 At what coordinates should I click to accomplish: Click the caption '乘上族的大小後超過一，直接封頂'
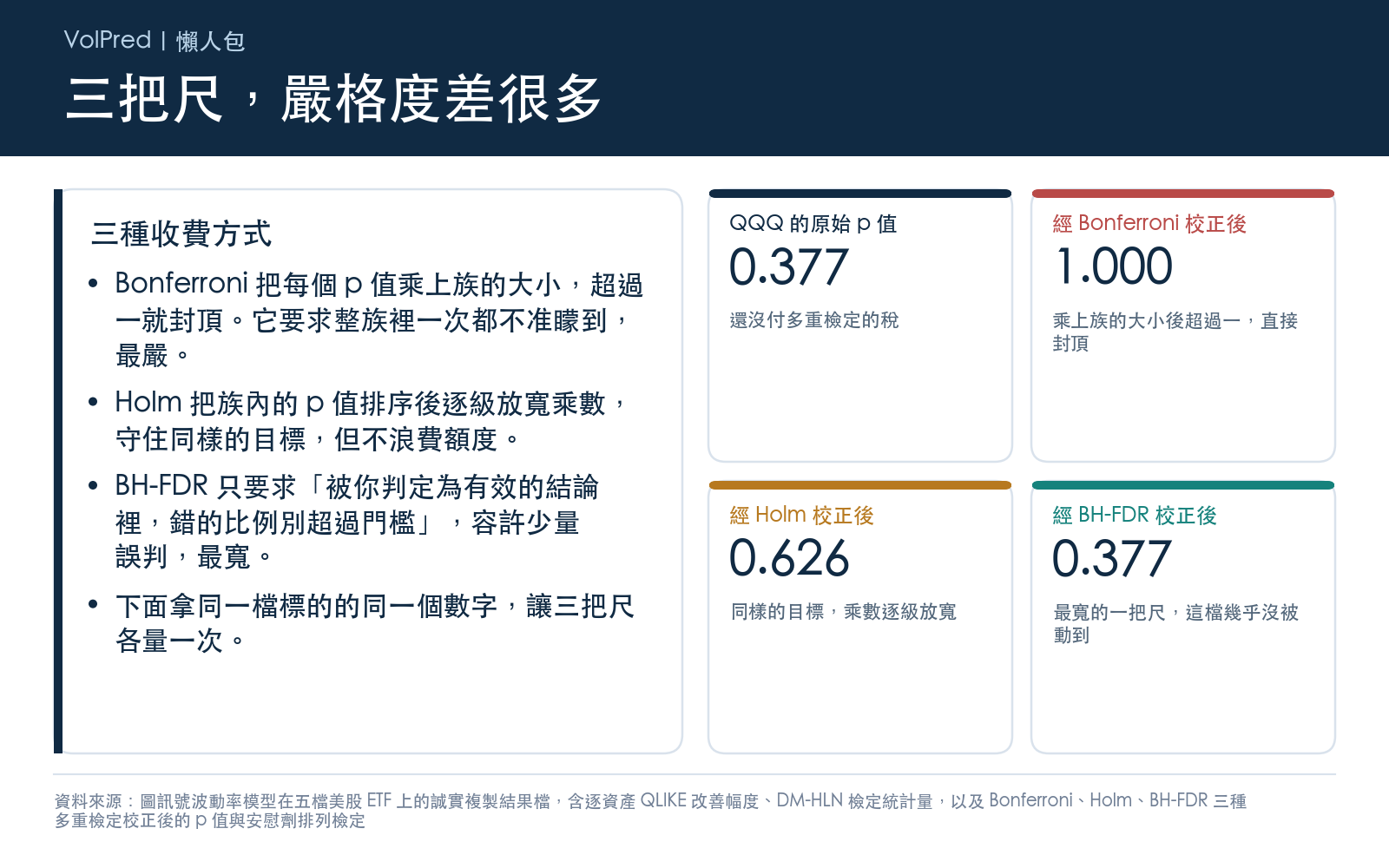pyautogui.click(x=1175, y=332)
